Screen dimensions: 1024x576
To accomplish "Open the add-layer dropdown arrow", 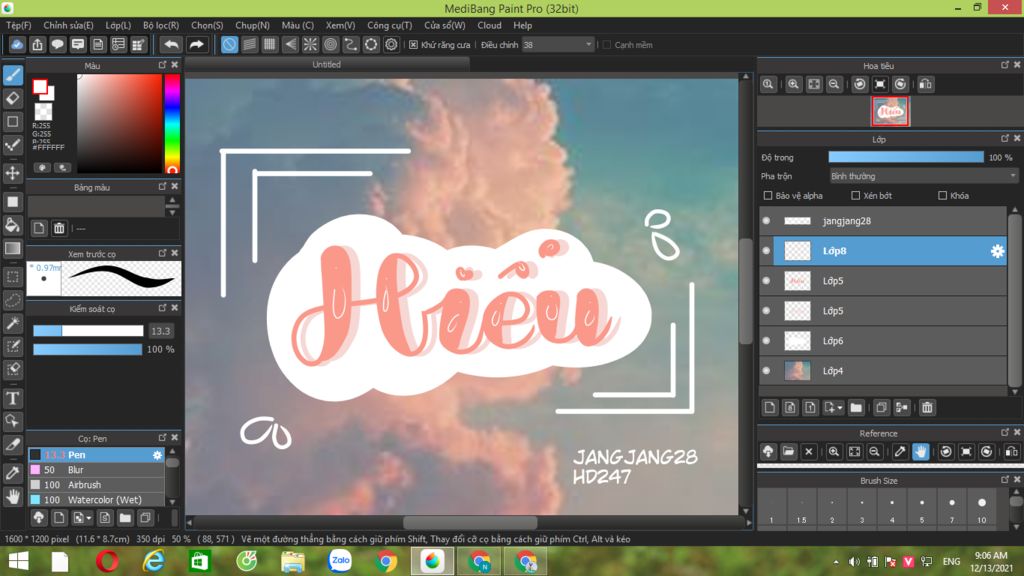I will click(839, 408).
